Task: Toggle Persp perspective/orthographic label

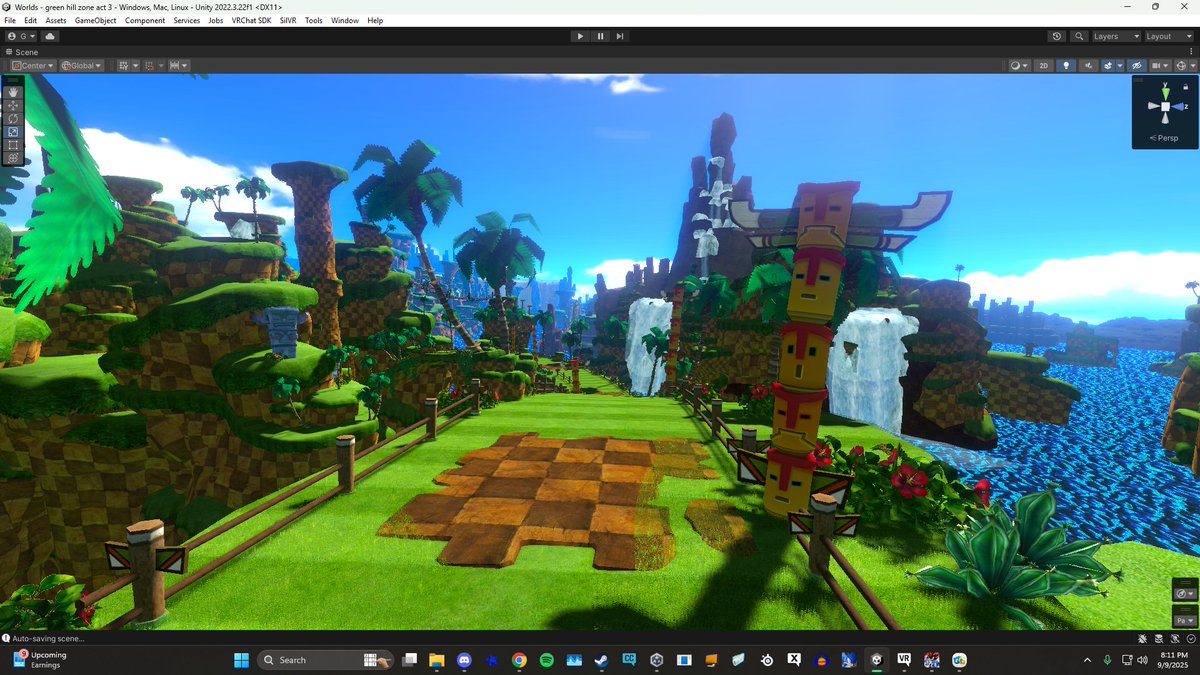Action: [x=1165, y=138]
